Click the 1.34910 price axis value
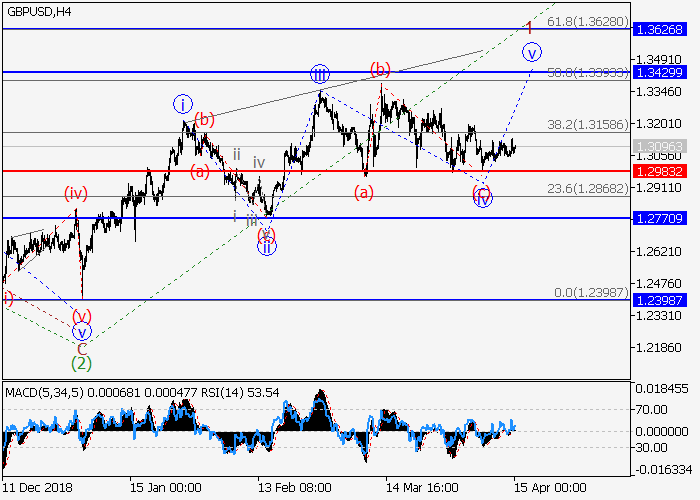700x500 pixels. tap(658, 59)
